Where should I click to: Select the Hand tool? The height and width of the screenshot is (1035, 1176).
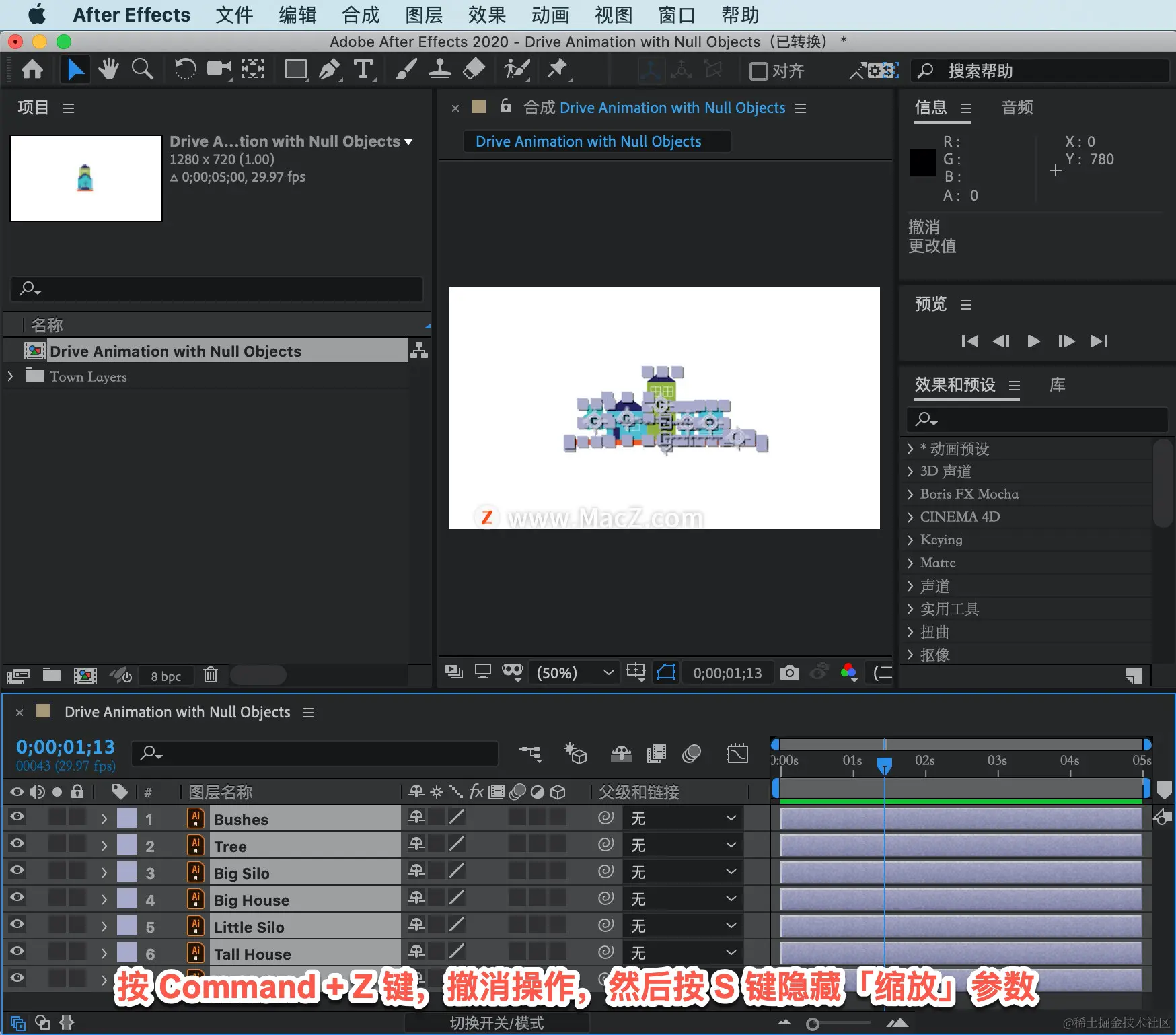tap(108, 69)
